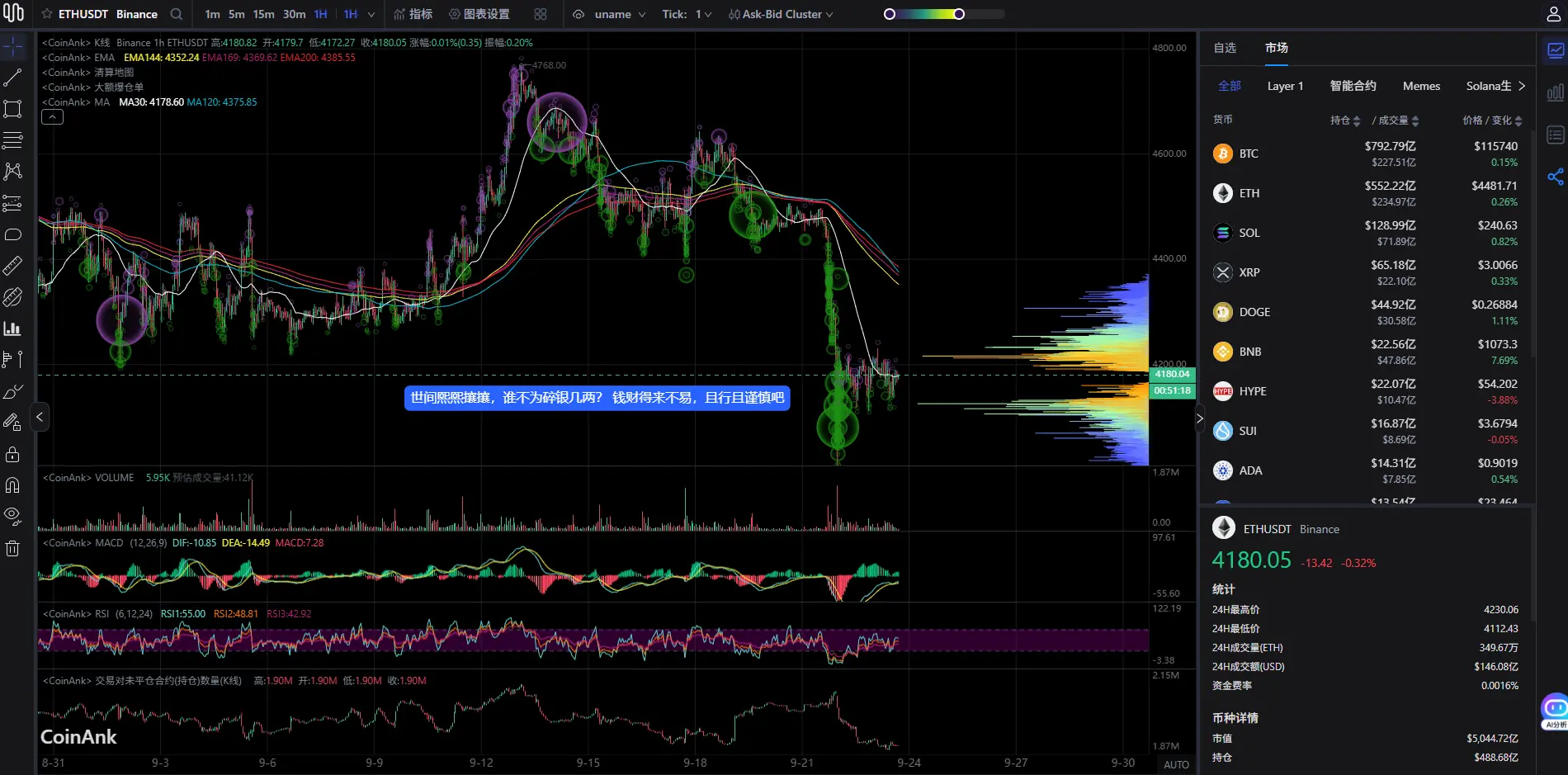
Task: Select the 1m timeframe
Action: coord(212,14)
